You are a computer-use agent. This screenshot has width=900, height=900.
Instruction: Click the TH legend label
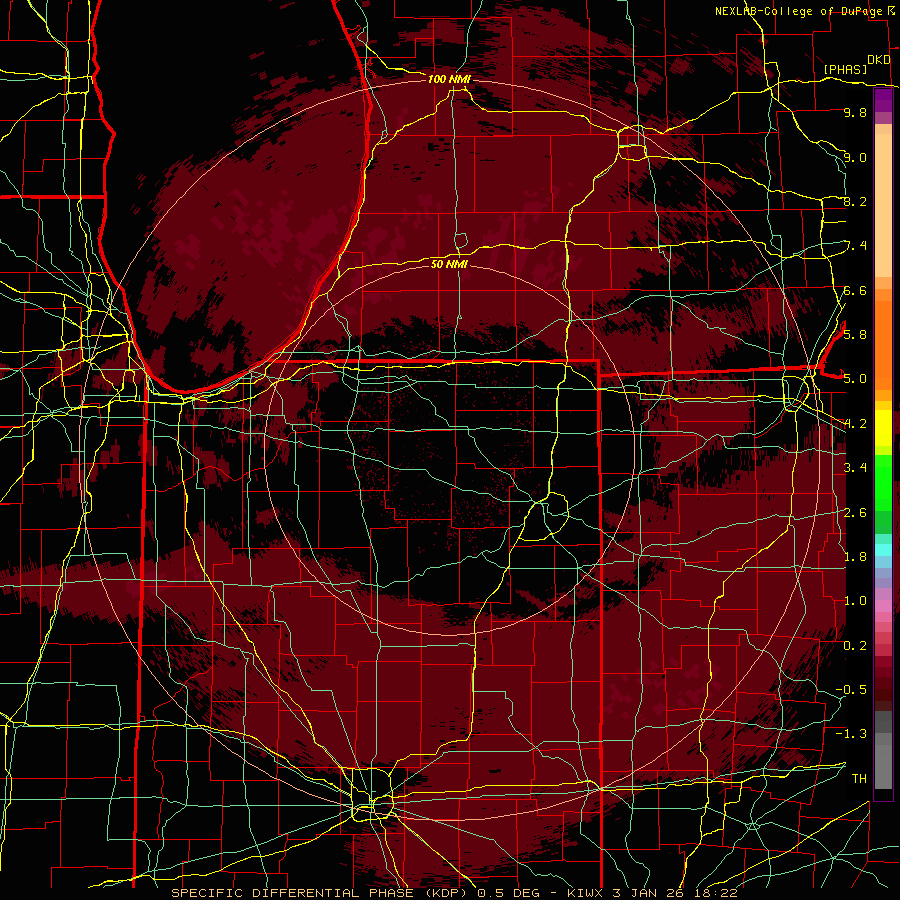(859, 778)
